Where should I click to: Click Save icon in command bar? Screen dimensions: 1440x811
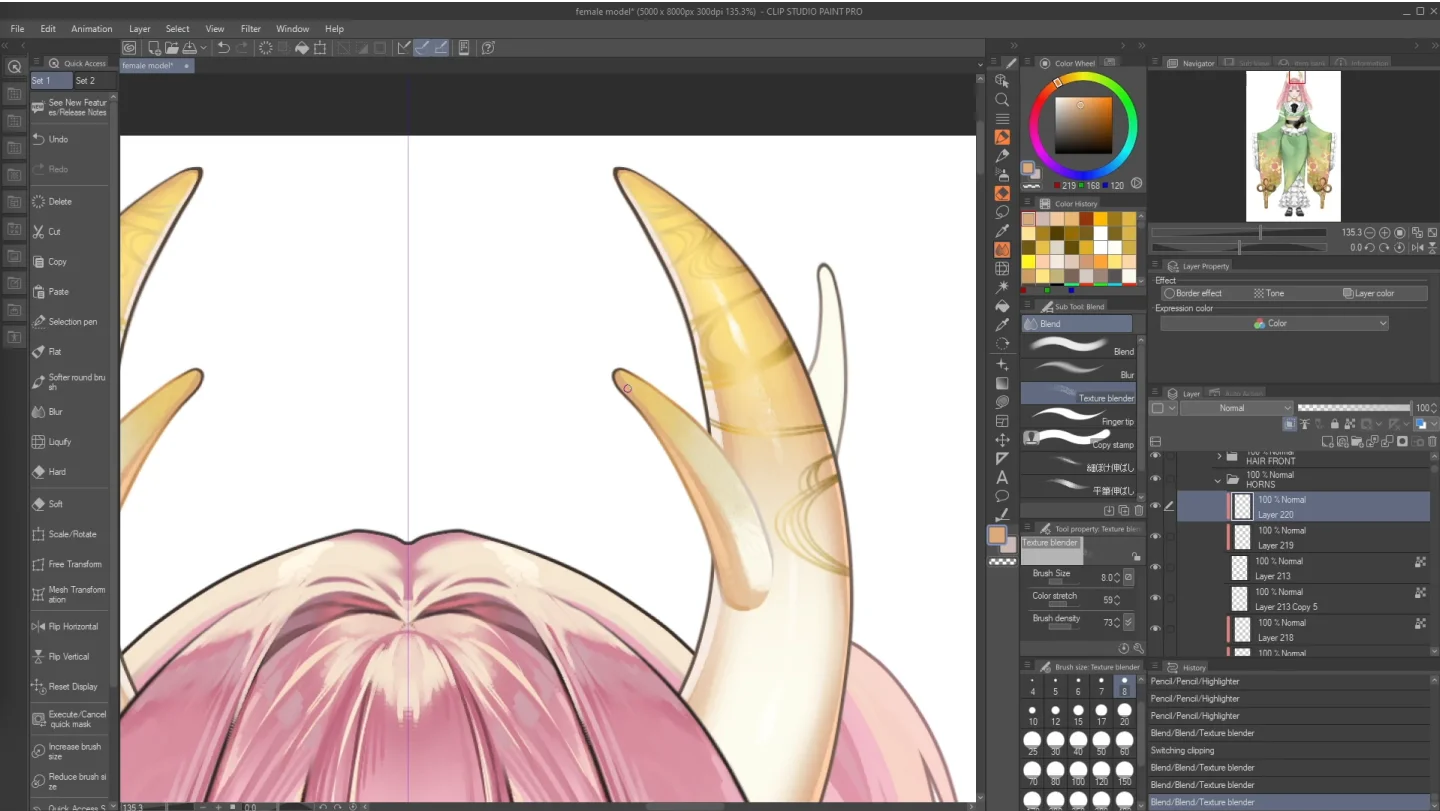pyautogui.click(x=189, y=47)
